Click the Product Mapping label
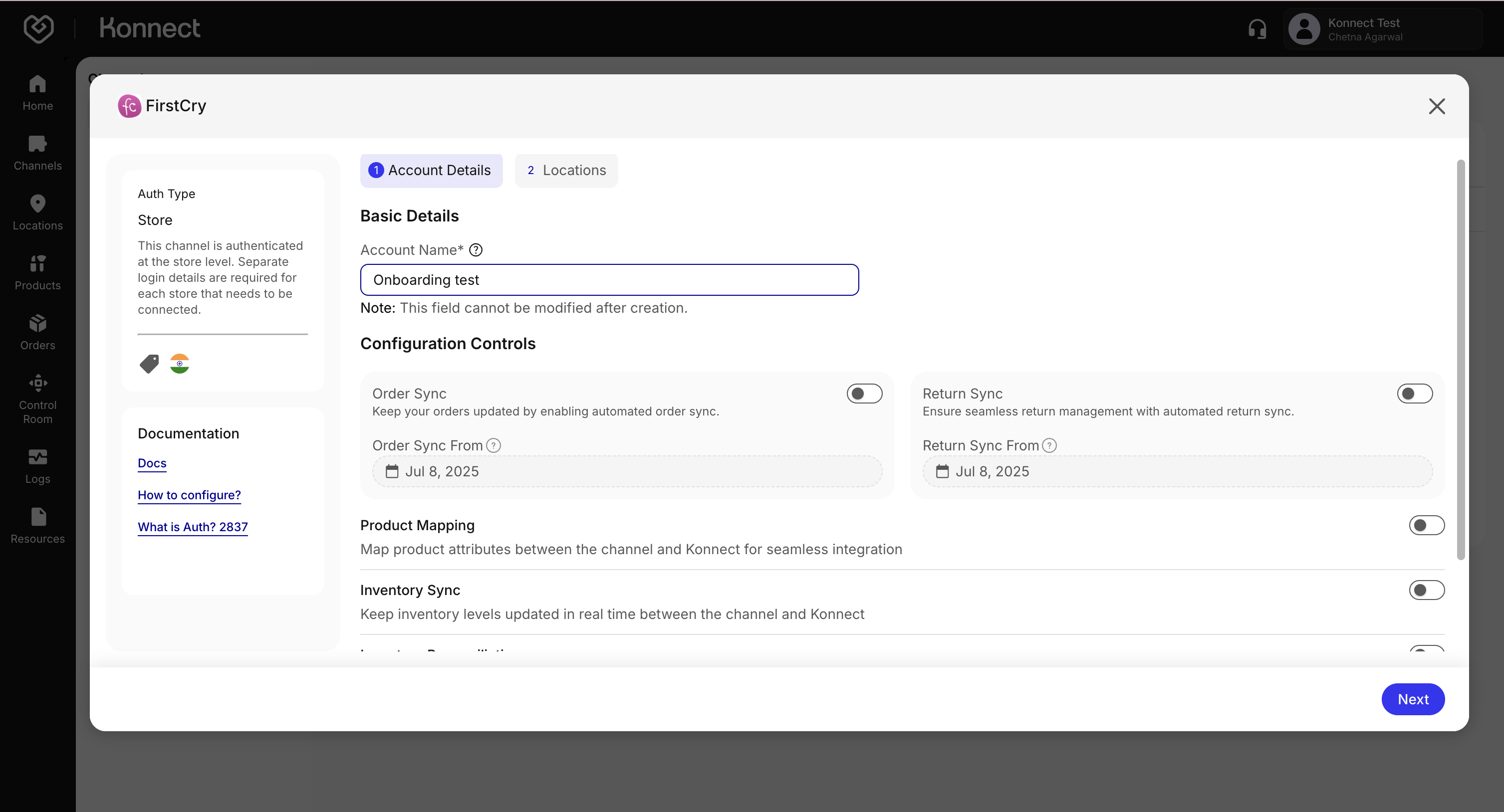This screenshot has height=812, width=1504. (x=418, y=525)
